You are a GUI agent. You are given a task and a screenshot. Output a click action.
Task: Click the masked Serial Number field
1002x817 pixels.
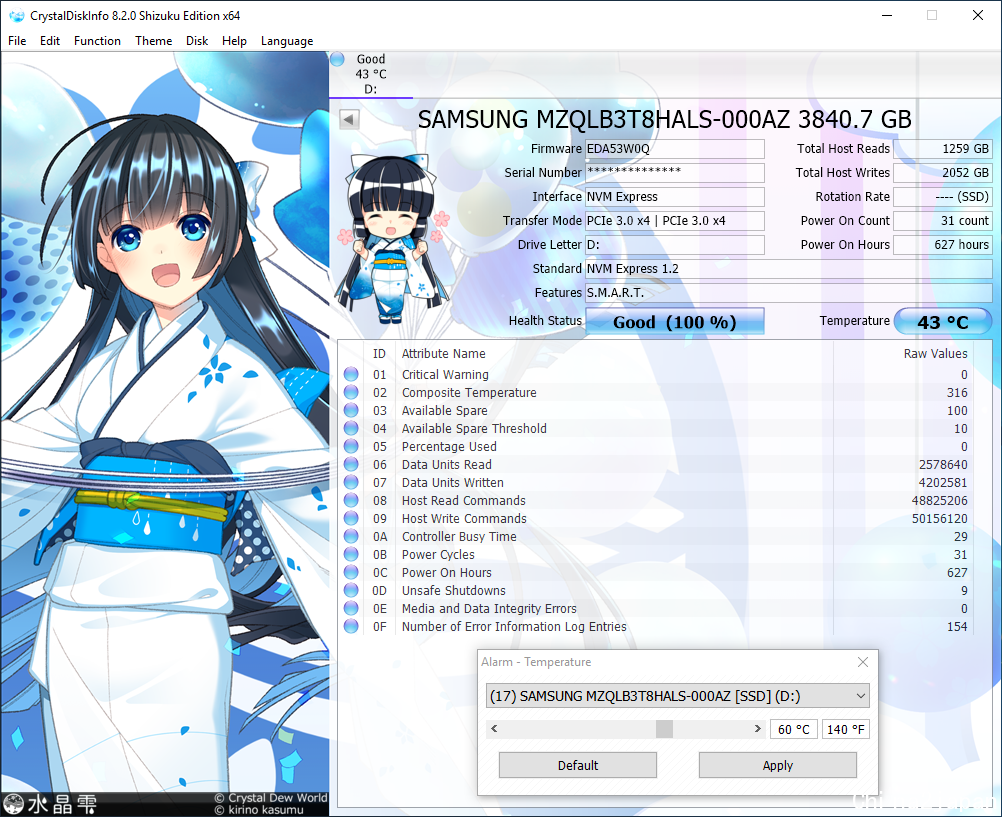click(675, 173)
